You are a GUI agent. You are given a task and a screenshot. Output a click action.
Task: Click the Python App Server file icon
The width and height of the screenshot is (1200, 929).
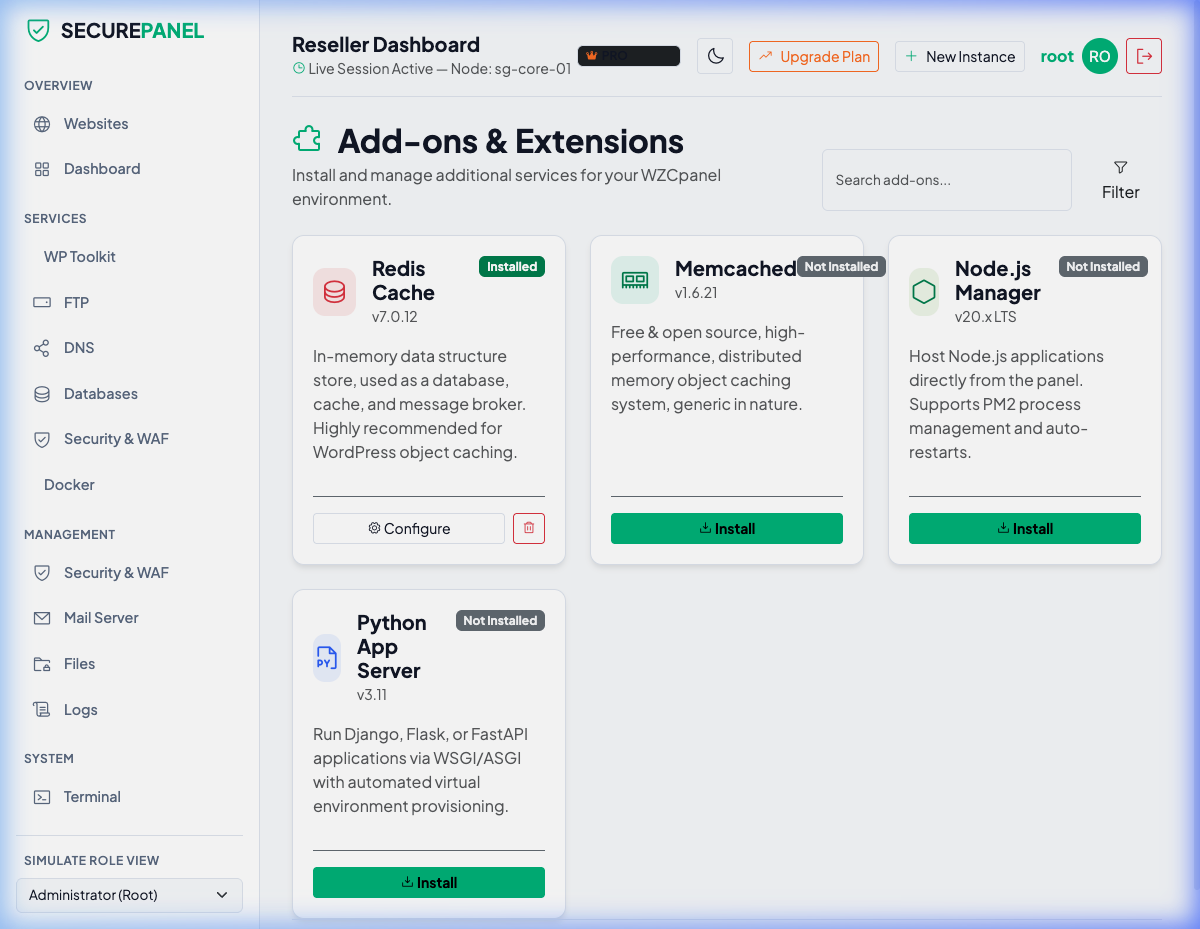pyautogui.click(x=327, y=658)
